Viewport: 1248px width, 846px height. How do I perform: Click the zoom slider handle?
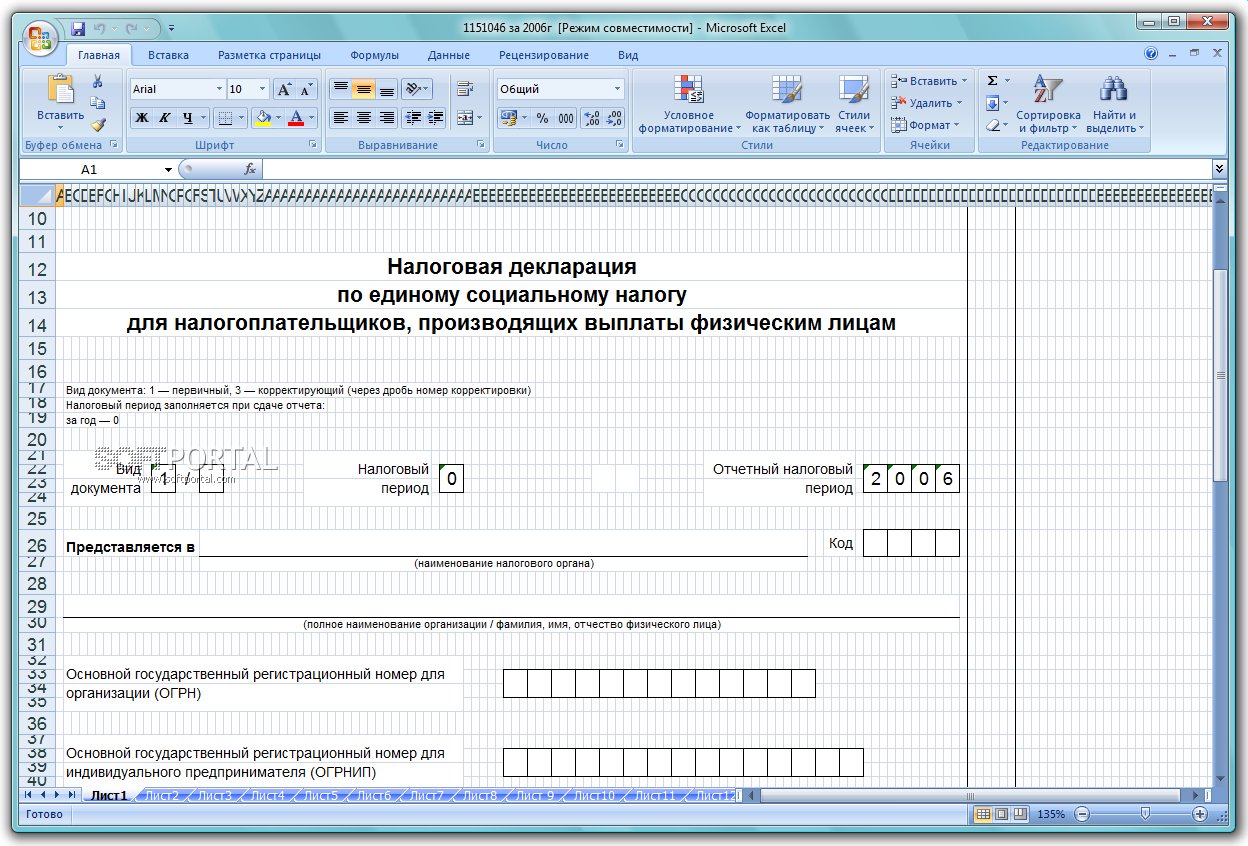coord(1145,814)
